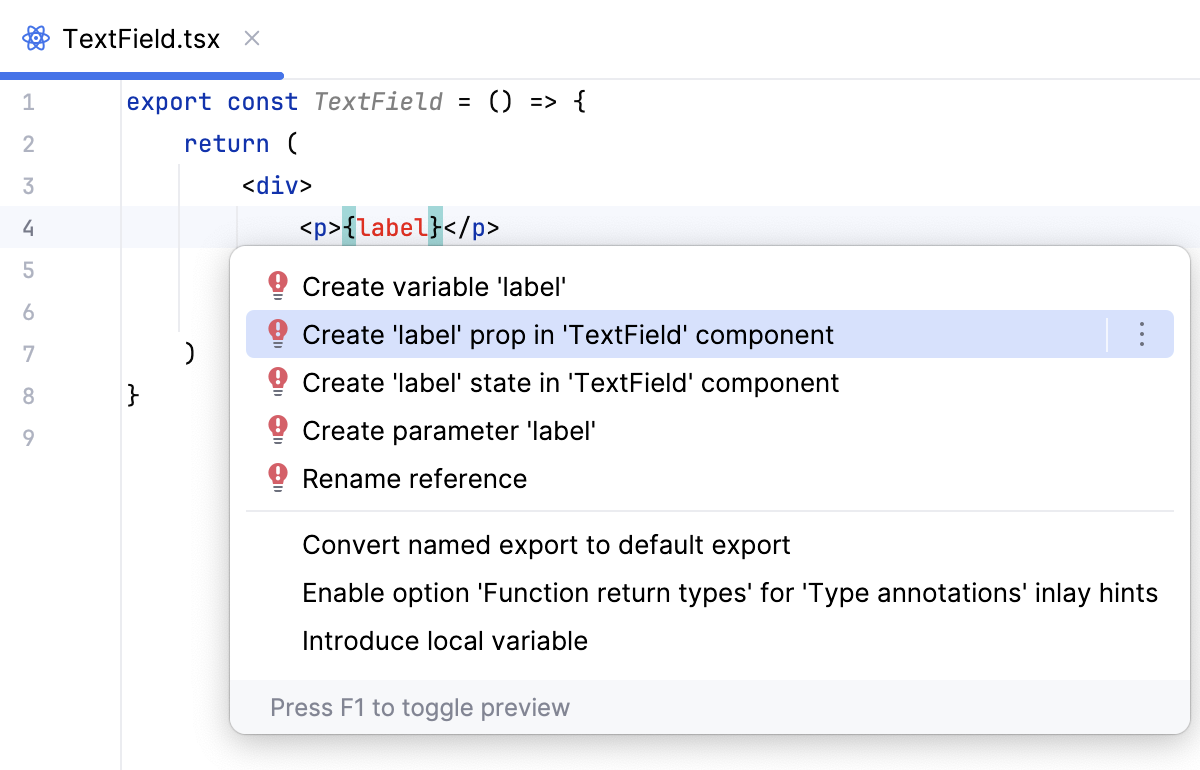1200x770 pixels.
Task: Click line number 1 in the gutter
Action: (x=28, y=102)
